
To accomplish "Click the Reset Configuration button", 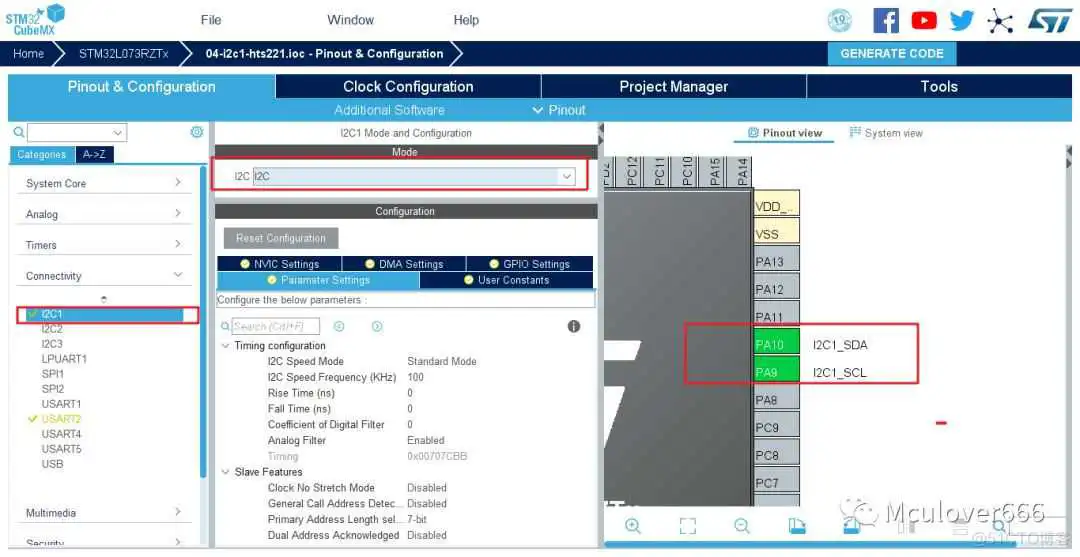I will pyautogui.click(x=281, y=238).
